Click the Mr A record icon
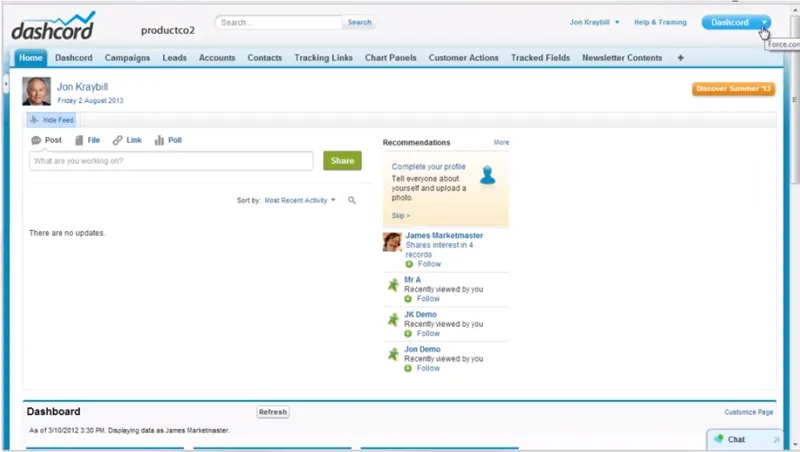The image size is (800, 452). 393,285
